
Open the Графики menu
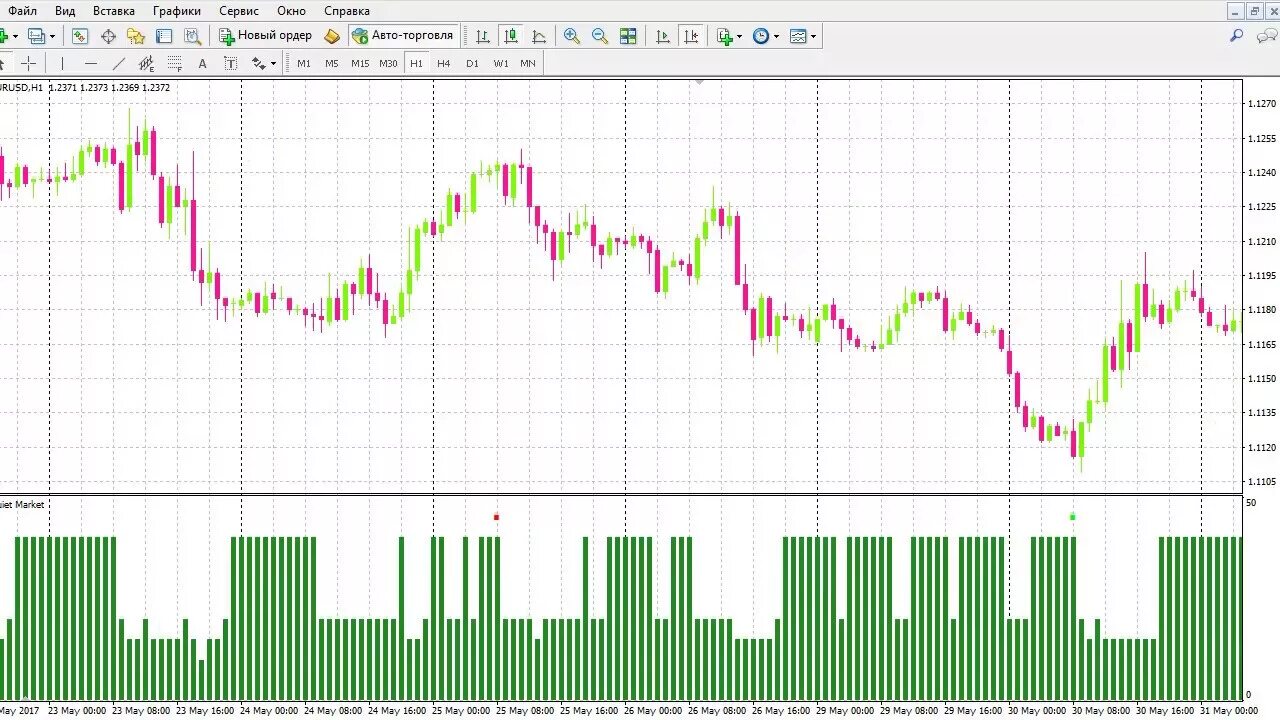tap(177, 11)
